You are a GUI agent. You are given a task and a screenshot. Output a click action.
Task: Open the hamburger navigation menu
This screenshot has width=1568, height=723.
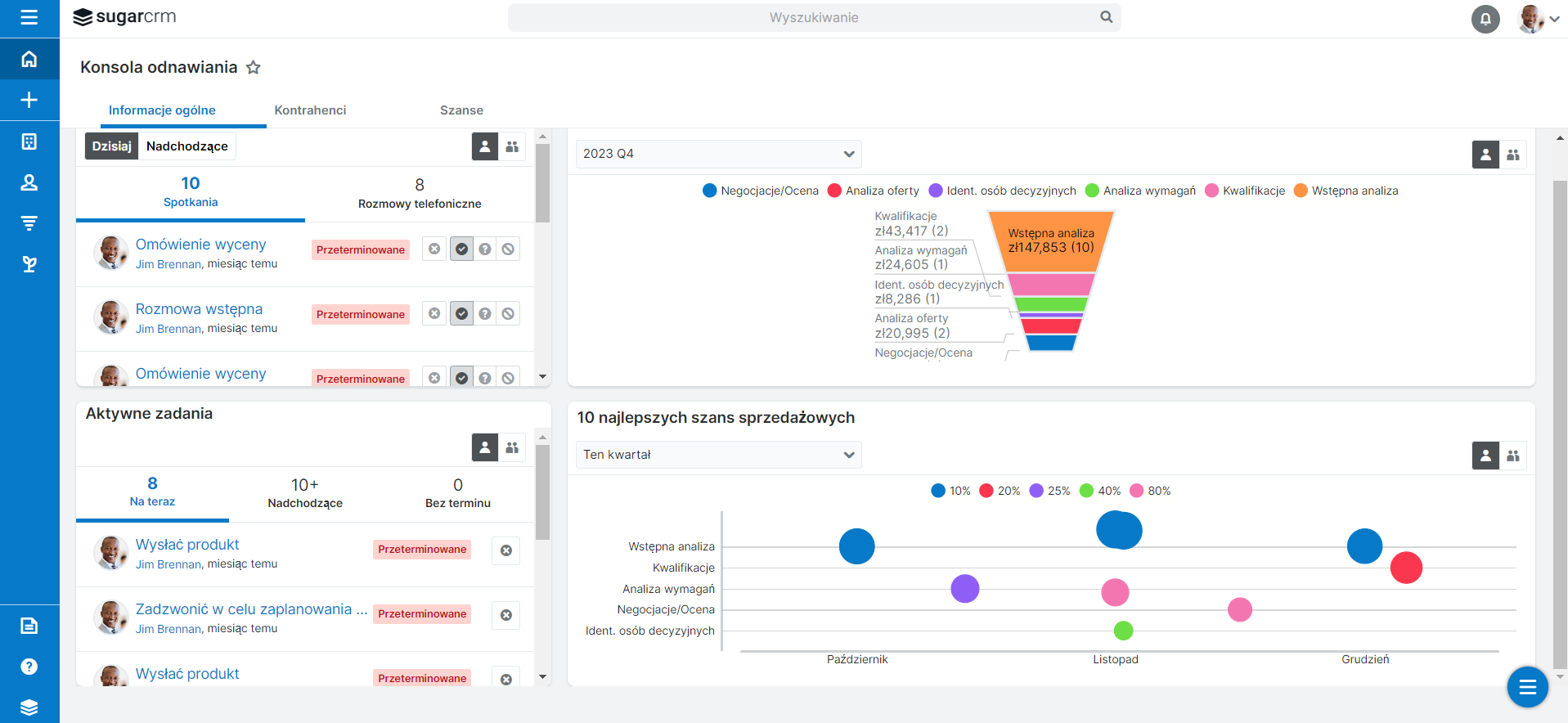29,17
